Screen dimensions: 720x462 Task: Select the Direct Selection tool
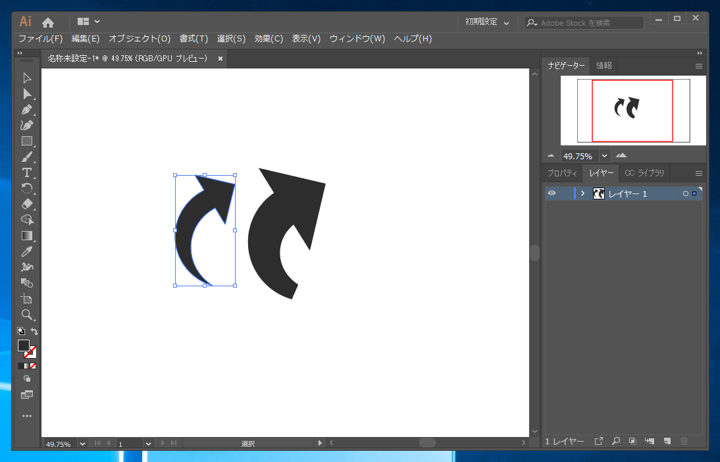tap(27, 94)
